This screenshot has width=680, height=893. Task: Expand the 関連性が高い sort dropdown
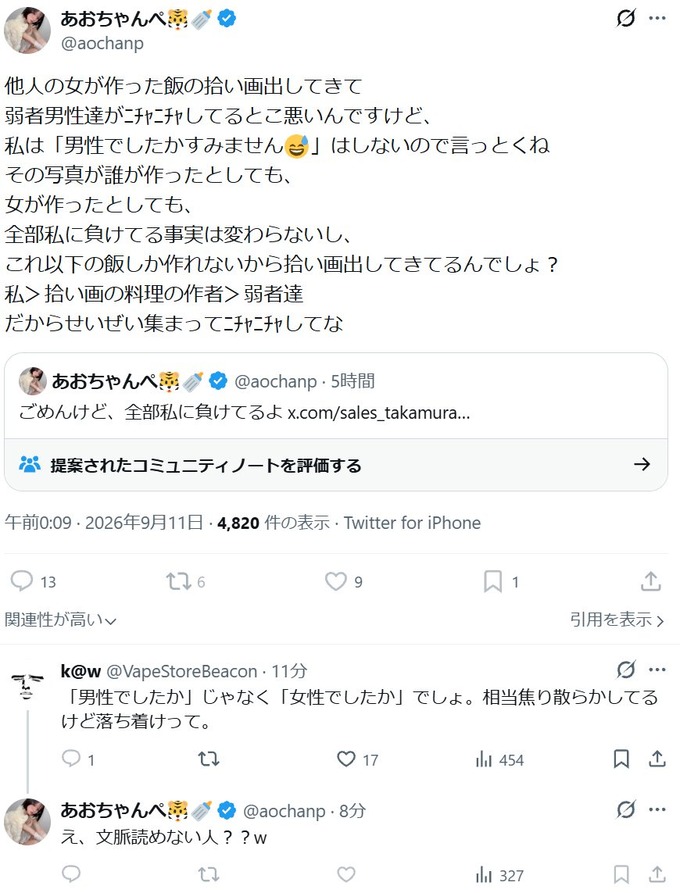60,620
